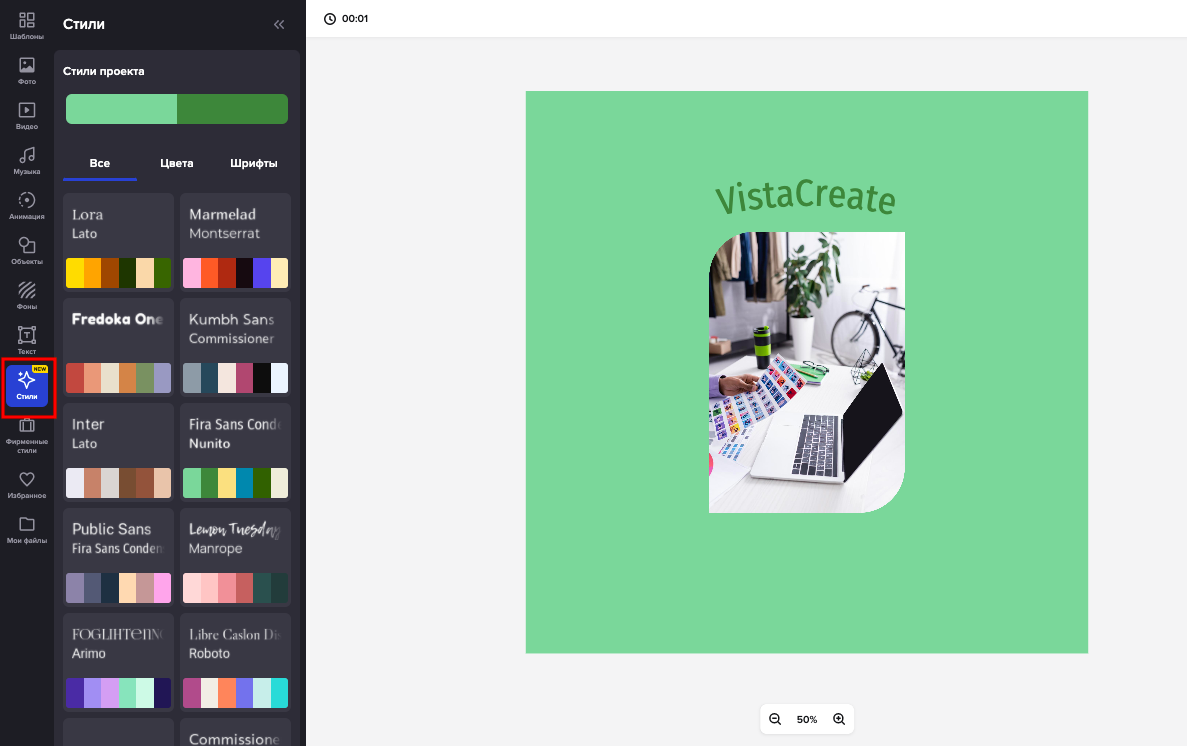Switch to the Цвета tab
This screenshot has width=1187, height=746.
pos(176,164)
